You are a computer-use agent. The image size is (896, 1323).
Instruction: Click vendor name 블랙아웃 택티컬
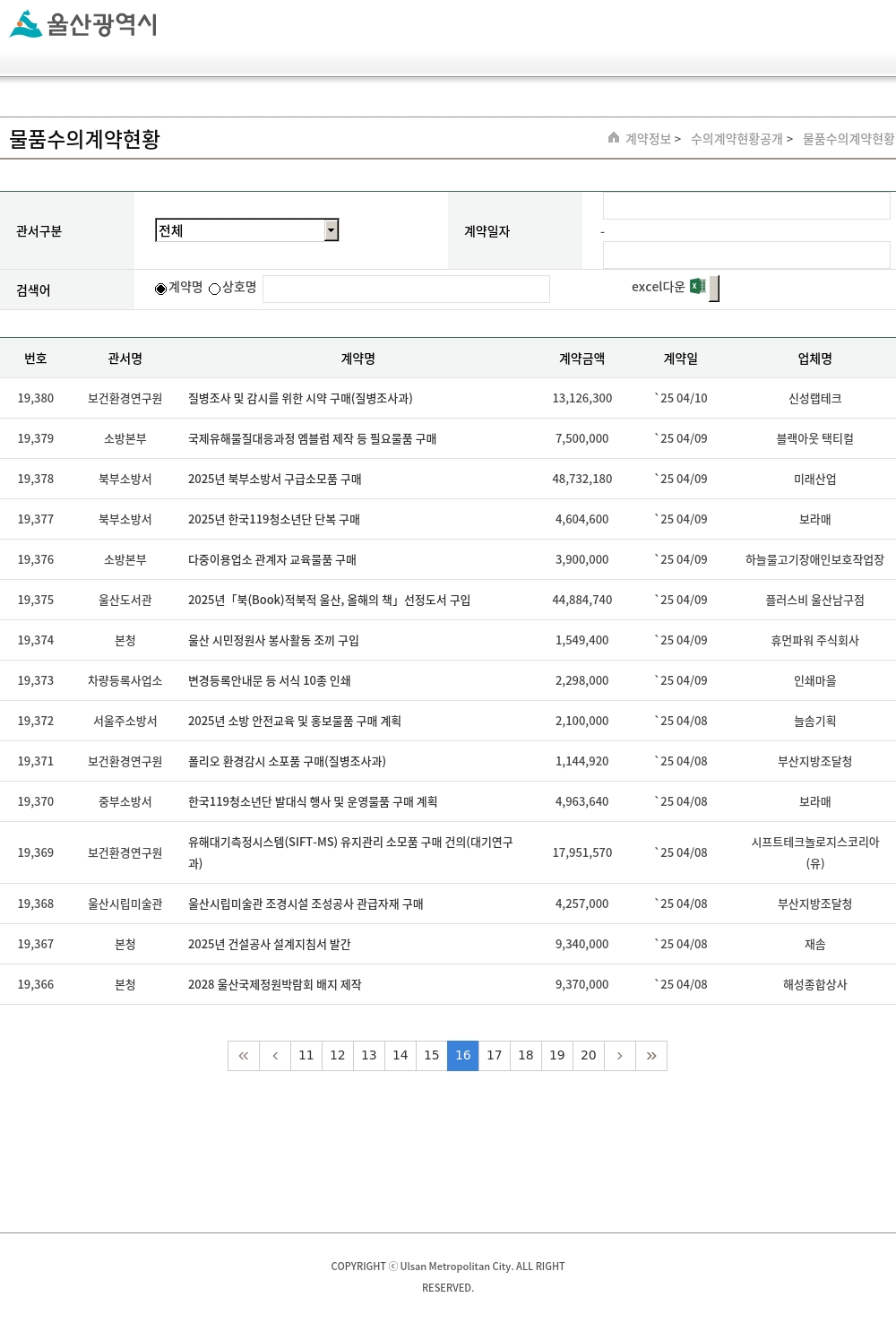pos(815,438)
